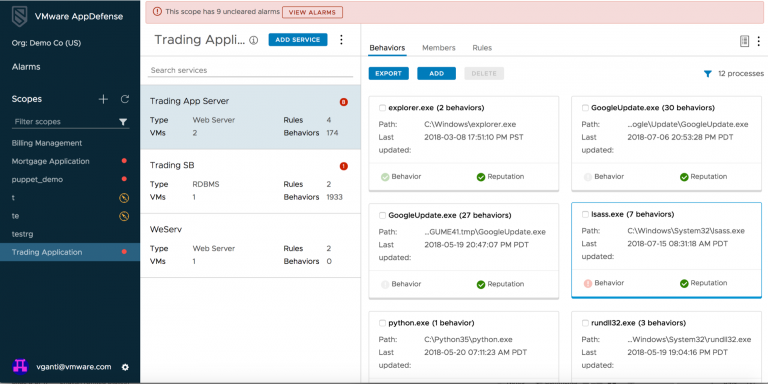Viewport: 768px width, 384px height.
Task: Select the python.exe process checkbox
Action: tap(383, 323)
